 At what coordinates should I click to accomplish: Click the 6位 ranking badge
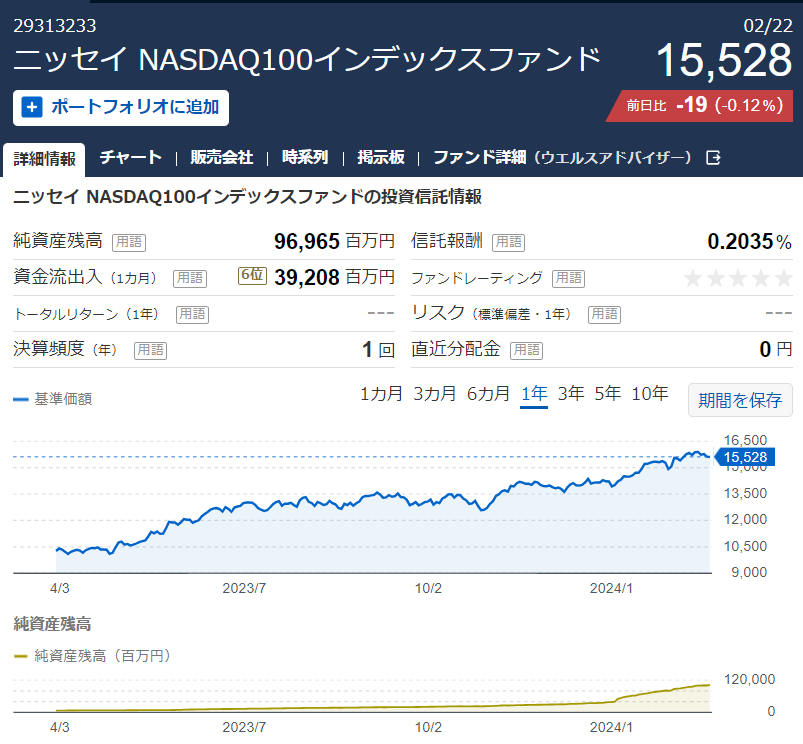pyautogui.click(x=252, y=275)
